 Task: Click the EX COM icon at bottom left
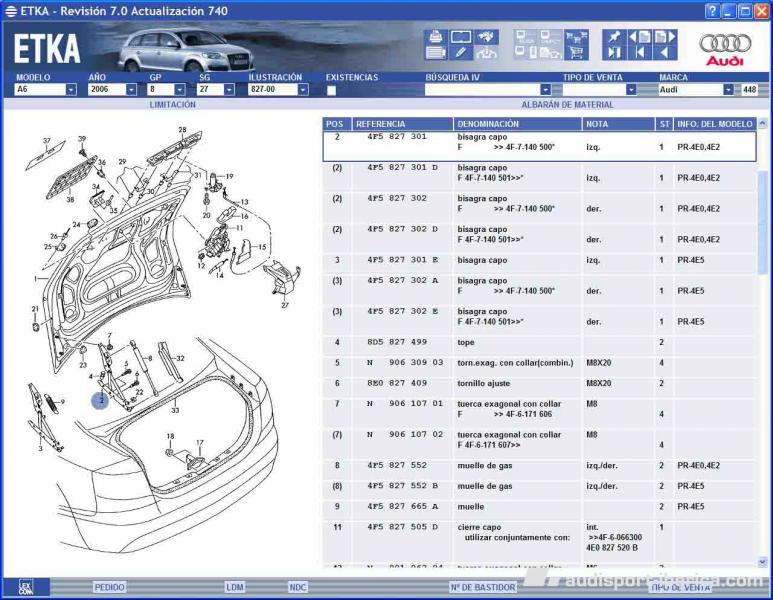(x=27, y=587)
